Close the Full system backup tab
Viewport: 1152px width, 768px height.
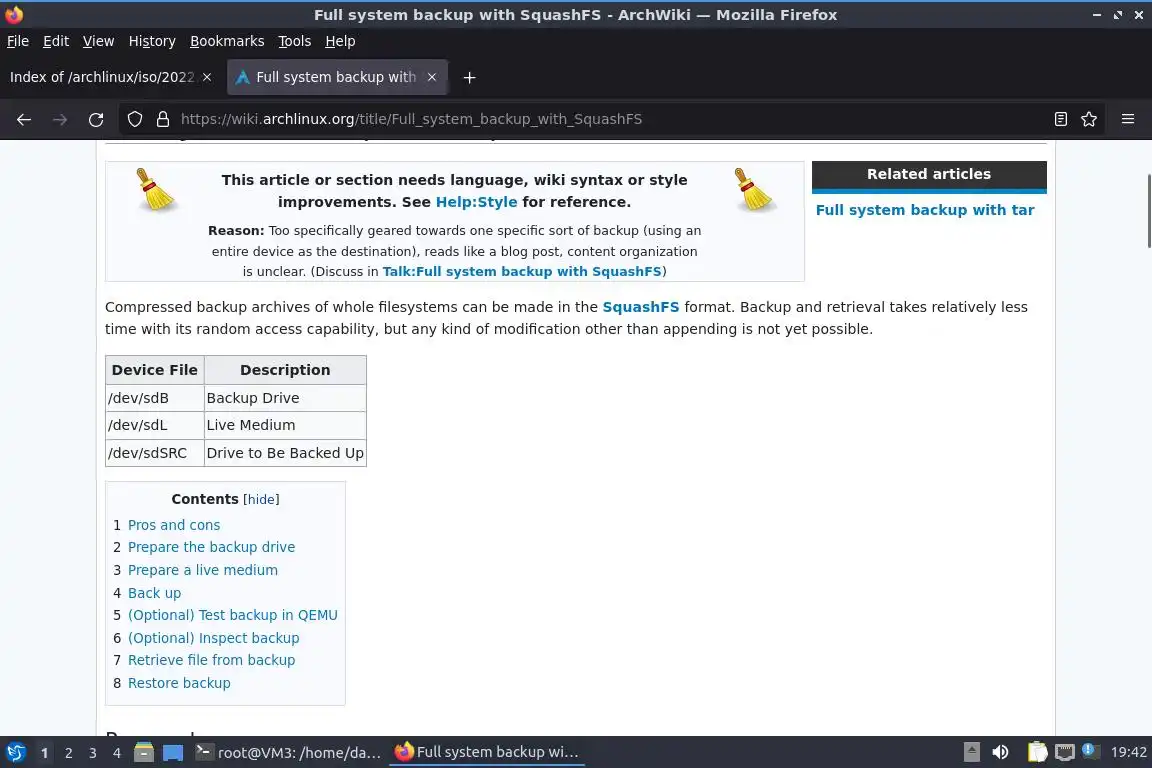[432, 77]
